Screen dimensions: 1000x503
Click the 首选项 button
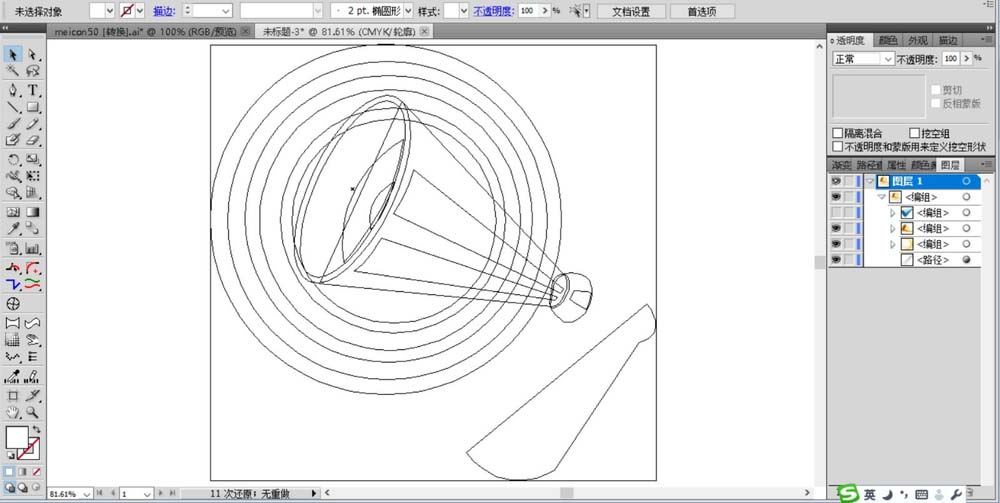coord(702,11)
